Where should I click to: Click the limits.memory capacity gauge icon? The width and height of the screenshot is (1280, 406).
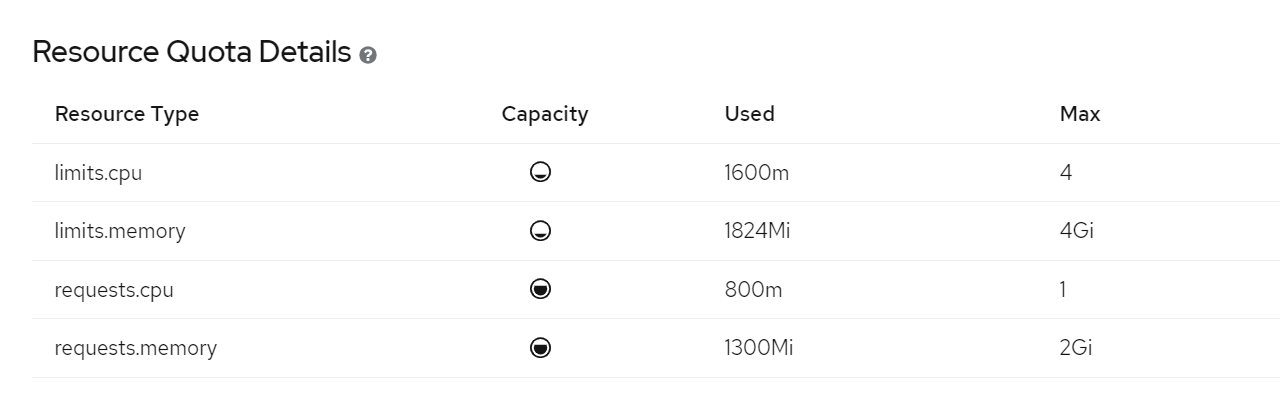(x=541, y=231)
